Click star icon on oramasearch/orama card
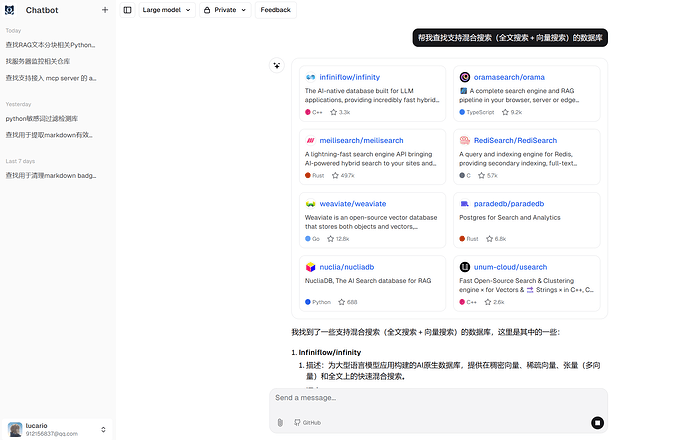The width and height of the screenshot is (690, 440). 505,112
